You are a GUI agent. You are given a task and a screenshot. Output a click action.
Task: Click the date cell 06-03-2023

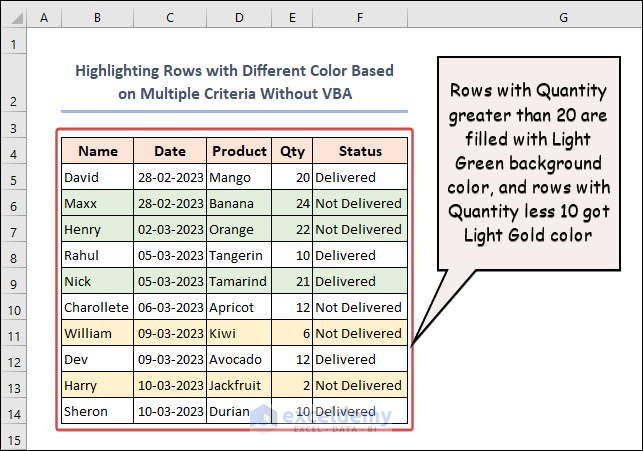pyautogui.click(x=170, y=307)
